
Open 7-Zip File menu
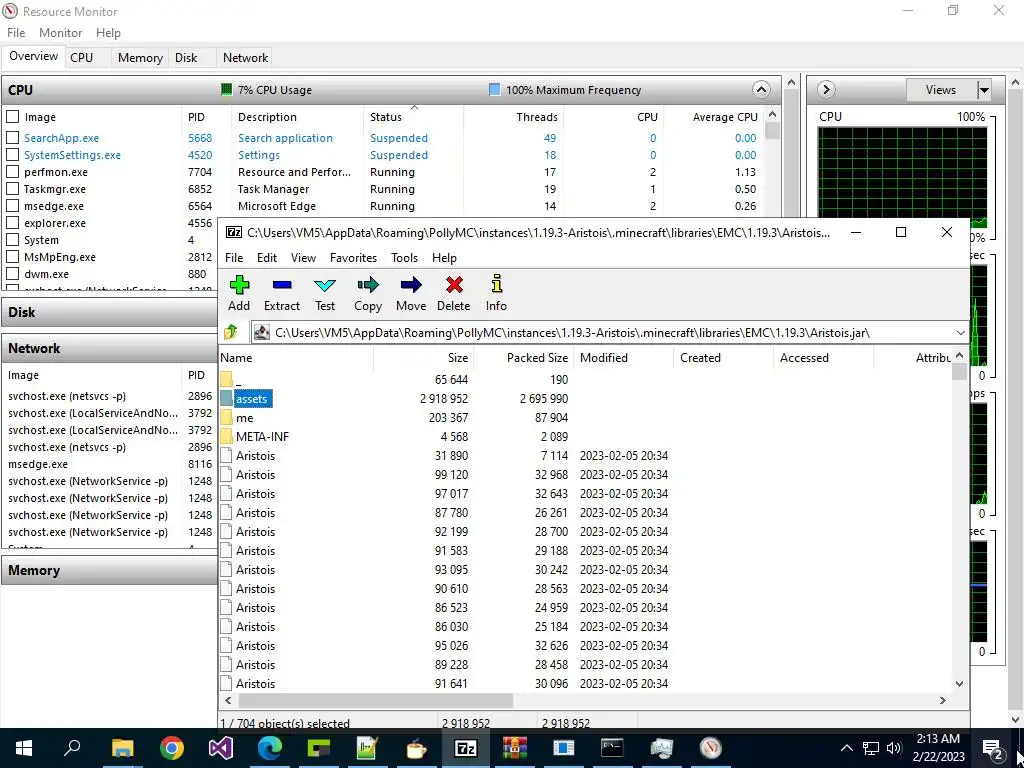pos(234,258)
